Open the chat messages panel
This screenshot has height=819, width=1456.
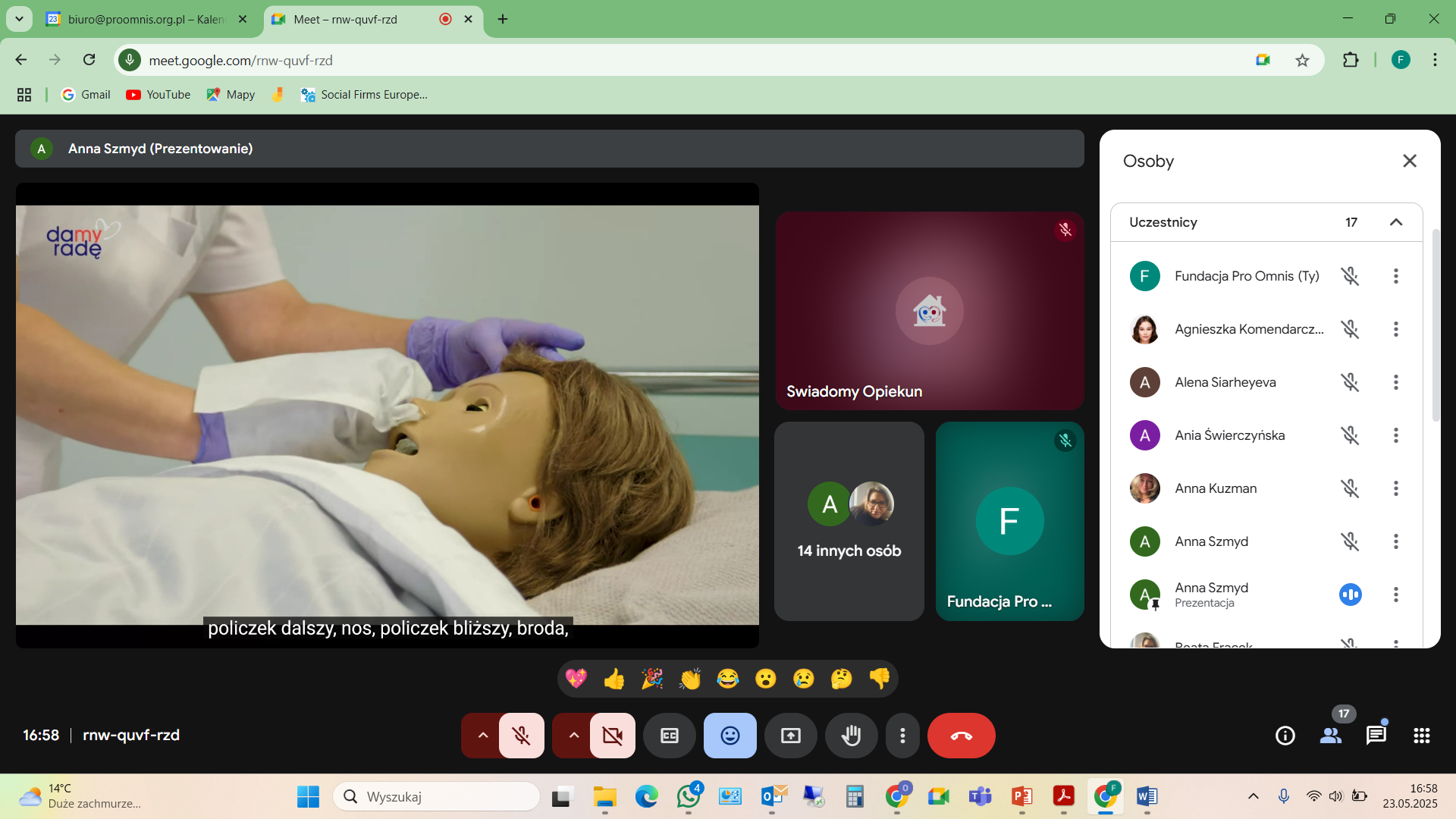[1376, 736]
